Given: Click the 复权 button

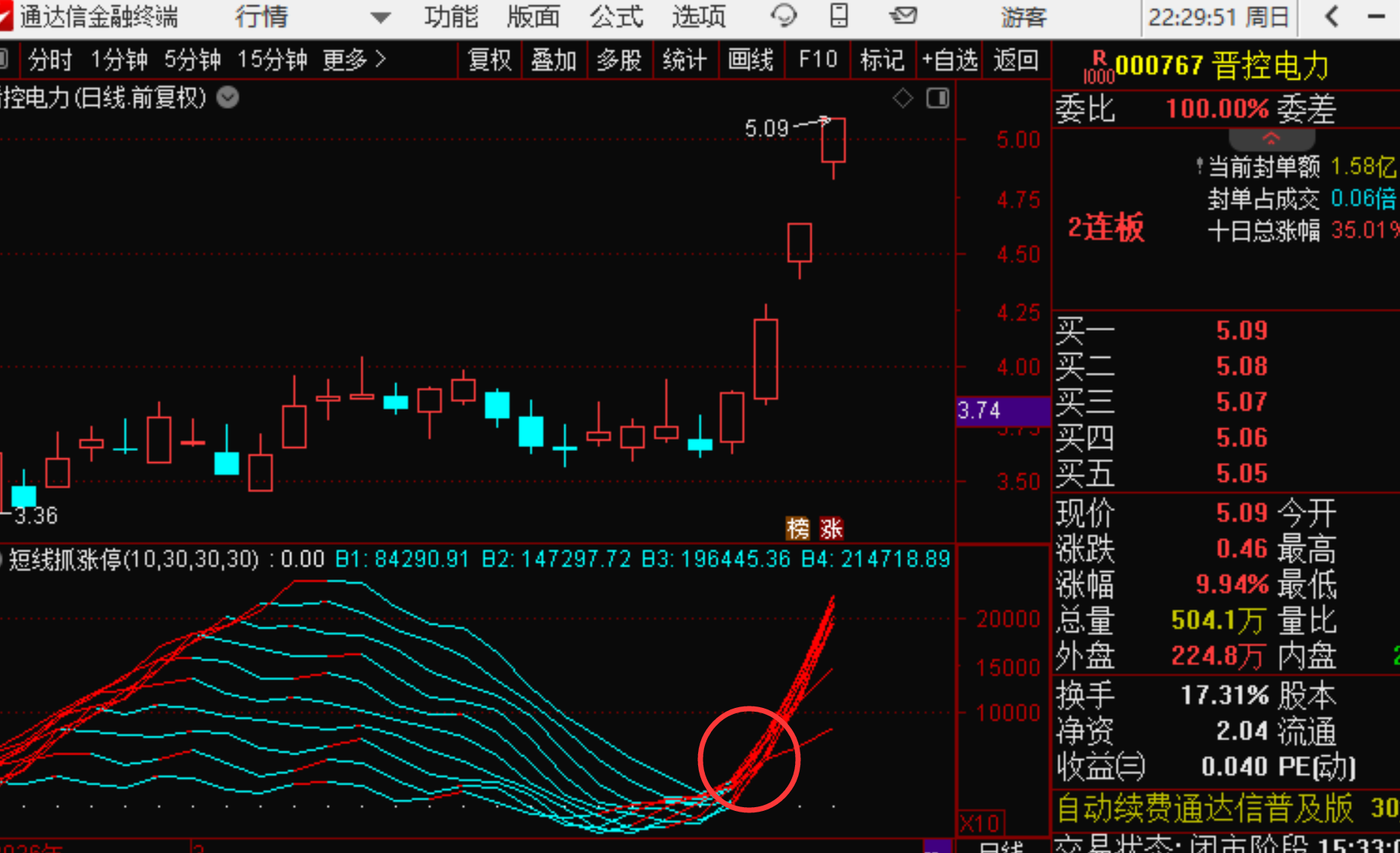Looking at the screenshot, I should tap(489, 59).
